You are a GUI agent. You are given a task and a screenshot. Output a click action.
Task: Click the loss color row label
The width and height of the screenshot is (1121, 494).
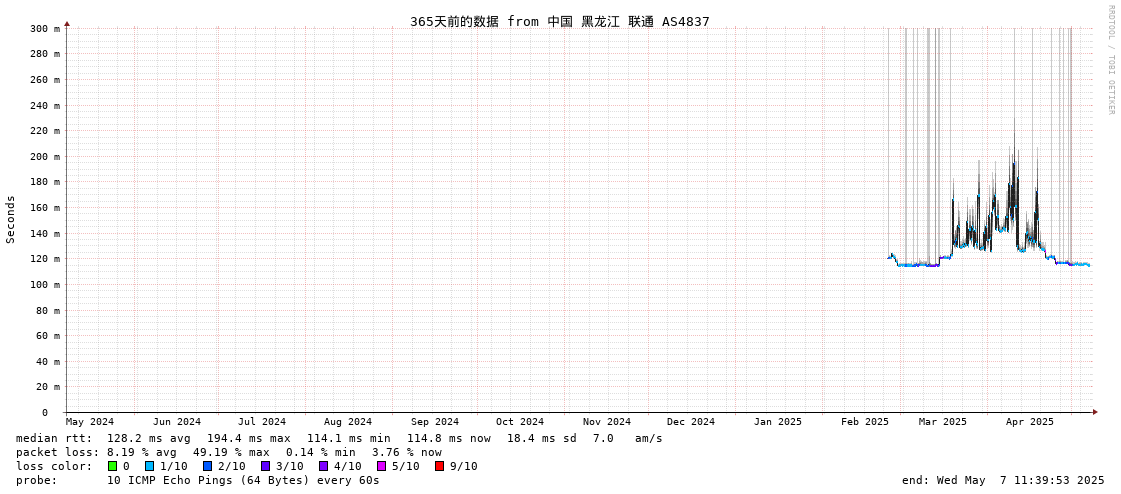pos(53,466)
